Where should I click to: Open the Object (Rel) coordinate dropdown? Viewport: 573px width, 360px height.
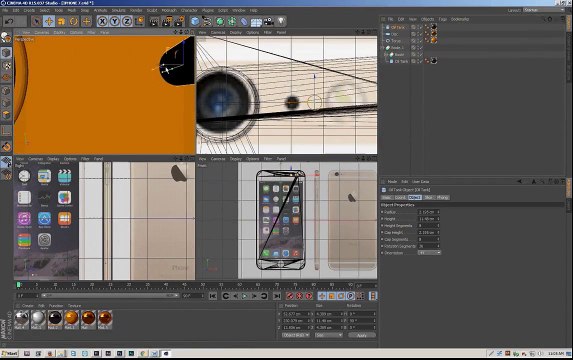[x=296, y=335]
